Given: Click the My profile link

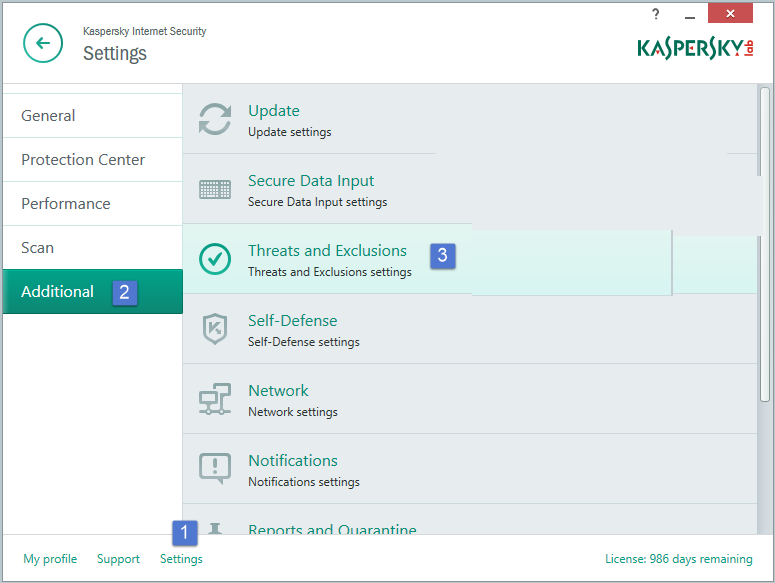Looking at the screenshot, I should point(50,559).
